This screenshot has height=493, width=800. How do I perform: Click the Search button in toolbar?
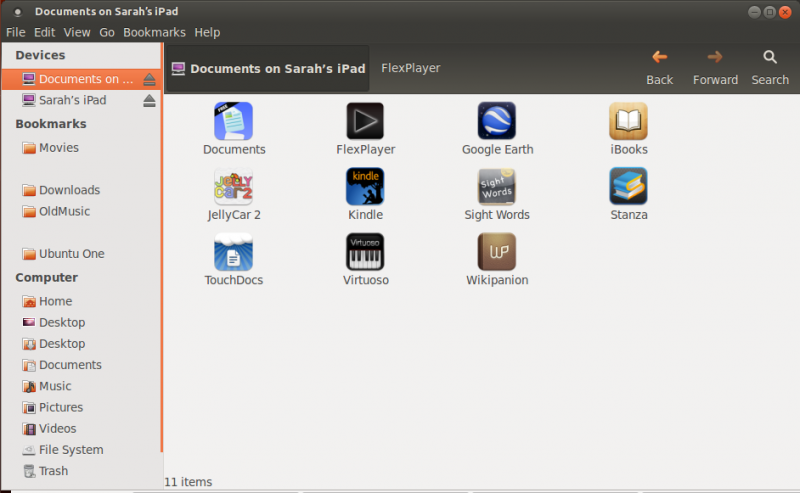(x=770, y=67)
